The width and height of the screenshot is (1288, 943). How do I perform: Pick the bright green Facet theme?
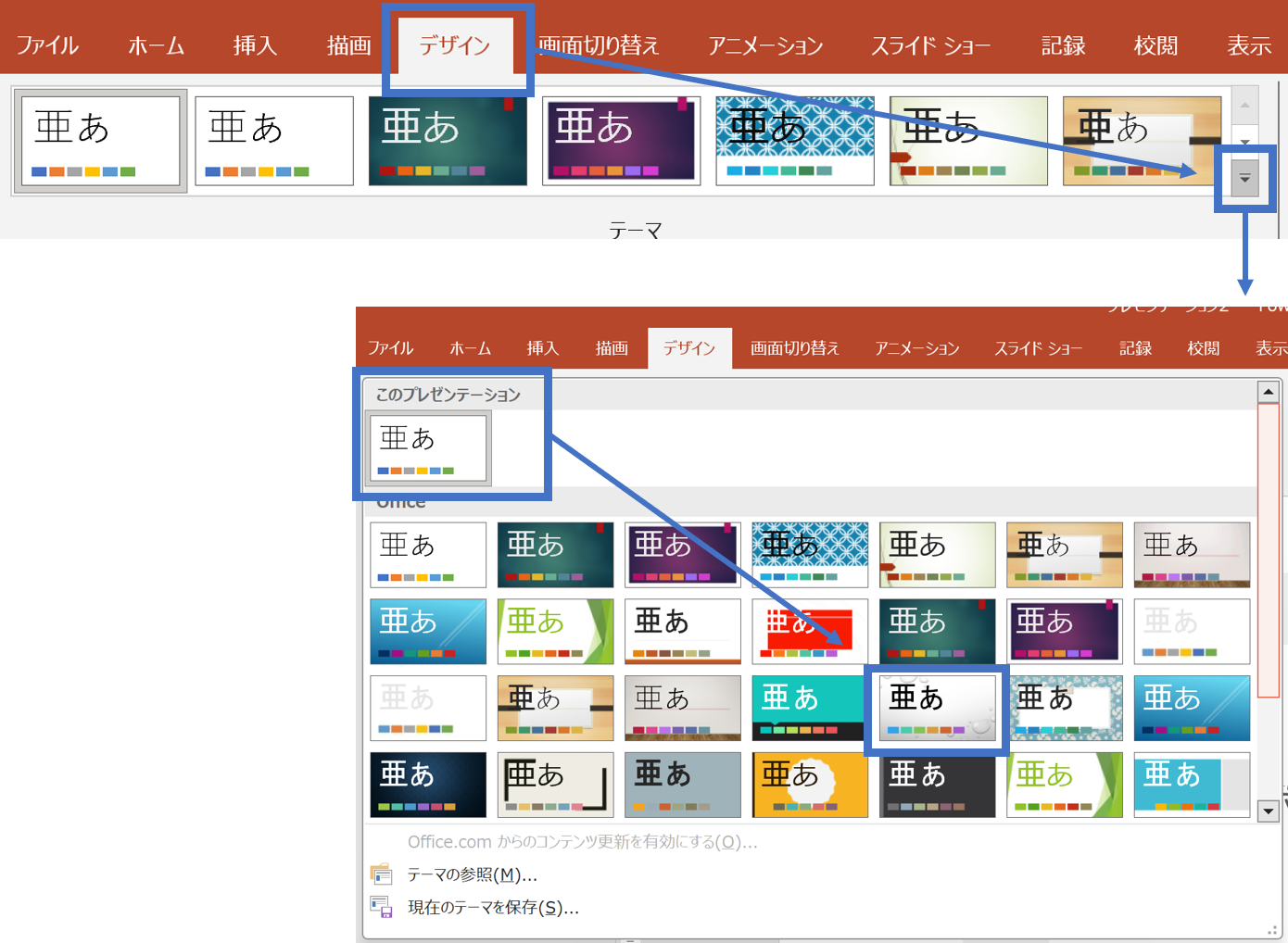[555, 631]
